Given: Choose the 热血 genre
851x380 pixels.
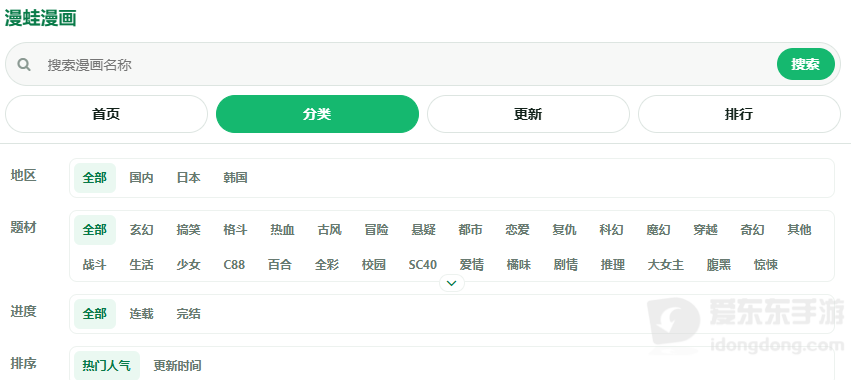Looking at the screenshot, I should 282,230.
